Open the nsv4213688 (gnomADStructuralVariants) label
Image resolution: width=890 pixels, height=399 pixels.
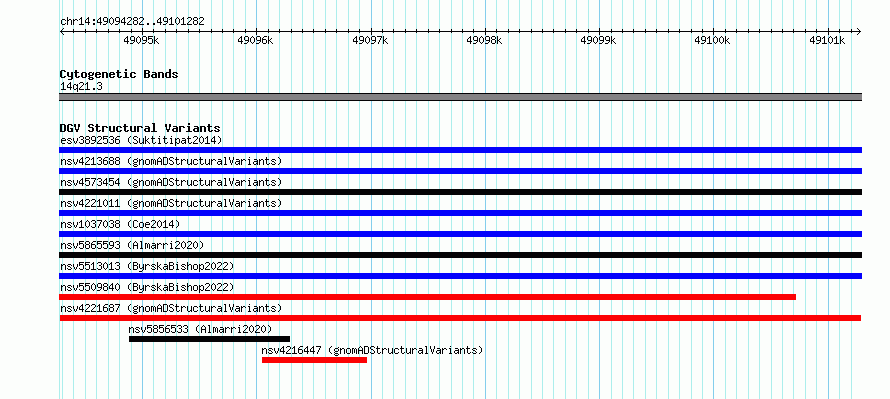pos(171,161)
